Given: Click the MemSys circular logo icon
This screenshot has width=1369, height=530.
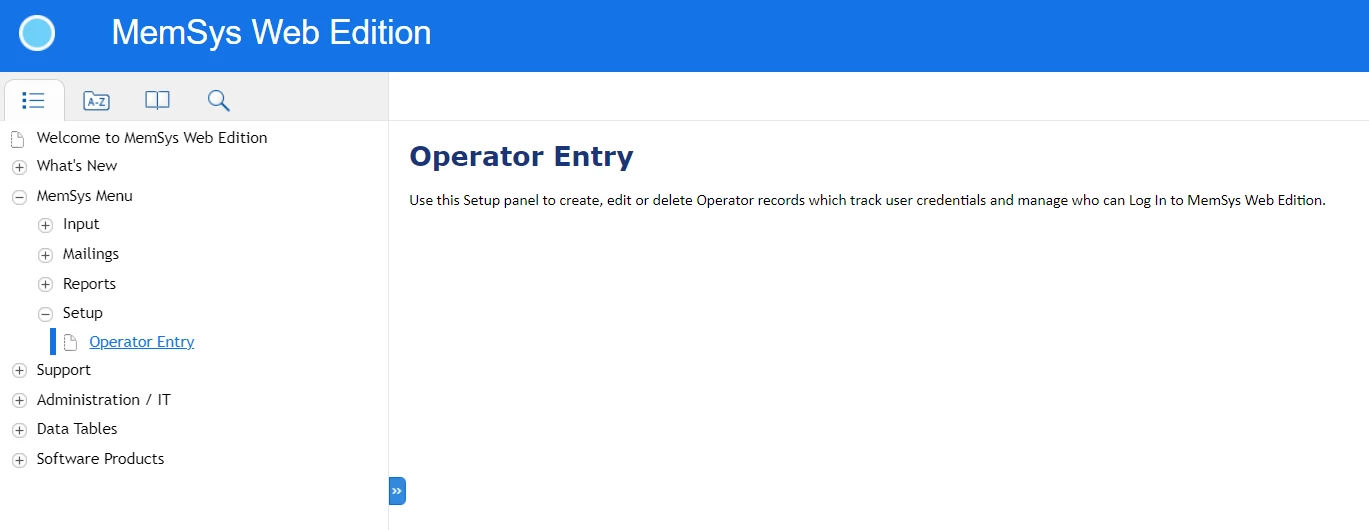Looking at the screenshot, I should [x=37, y=33].
